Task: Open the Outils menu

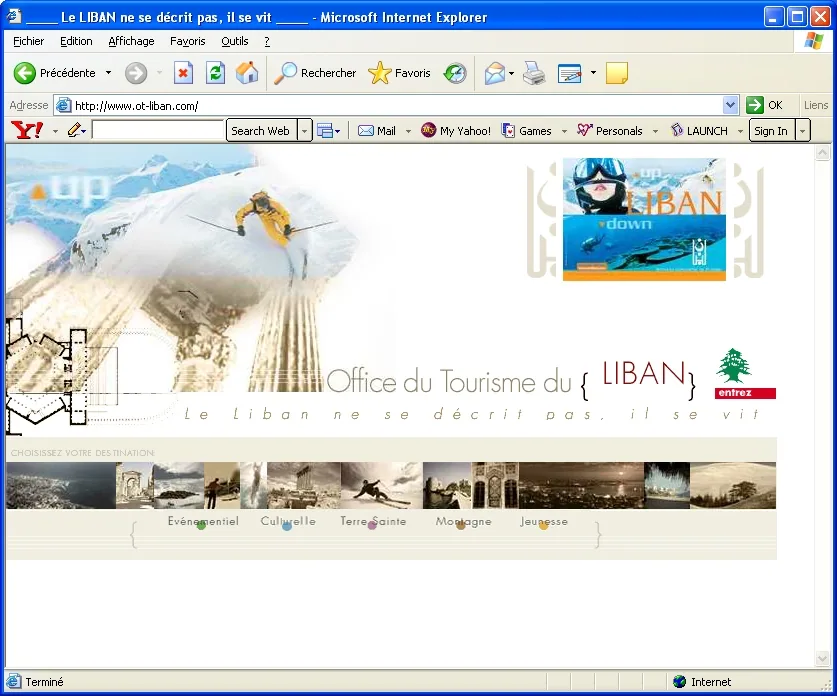Action: click(x=235, y=41)
